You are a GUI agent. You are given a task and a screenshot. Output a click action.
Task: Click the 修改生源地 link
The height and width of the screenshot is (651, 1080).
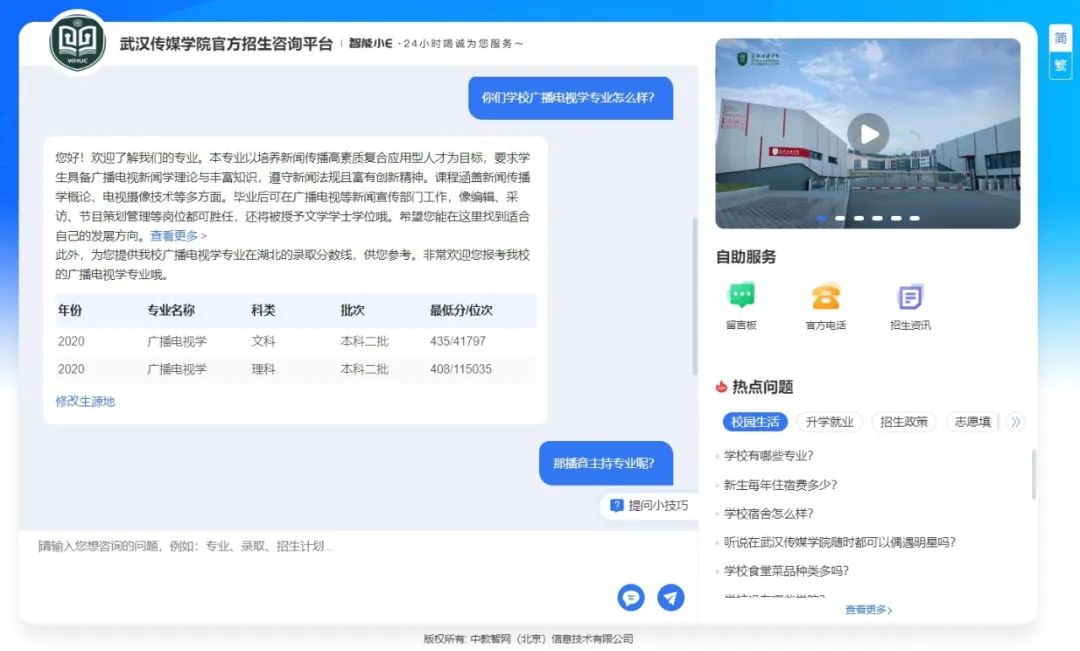[x=85, y=401]
